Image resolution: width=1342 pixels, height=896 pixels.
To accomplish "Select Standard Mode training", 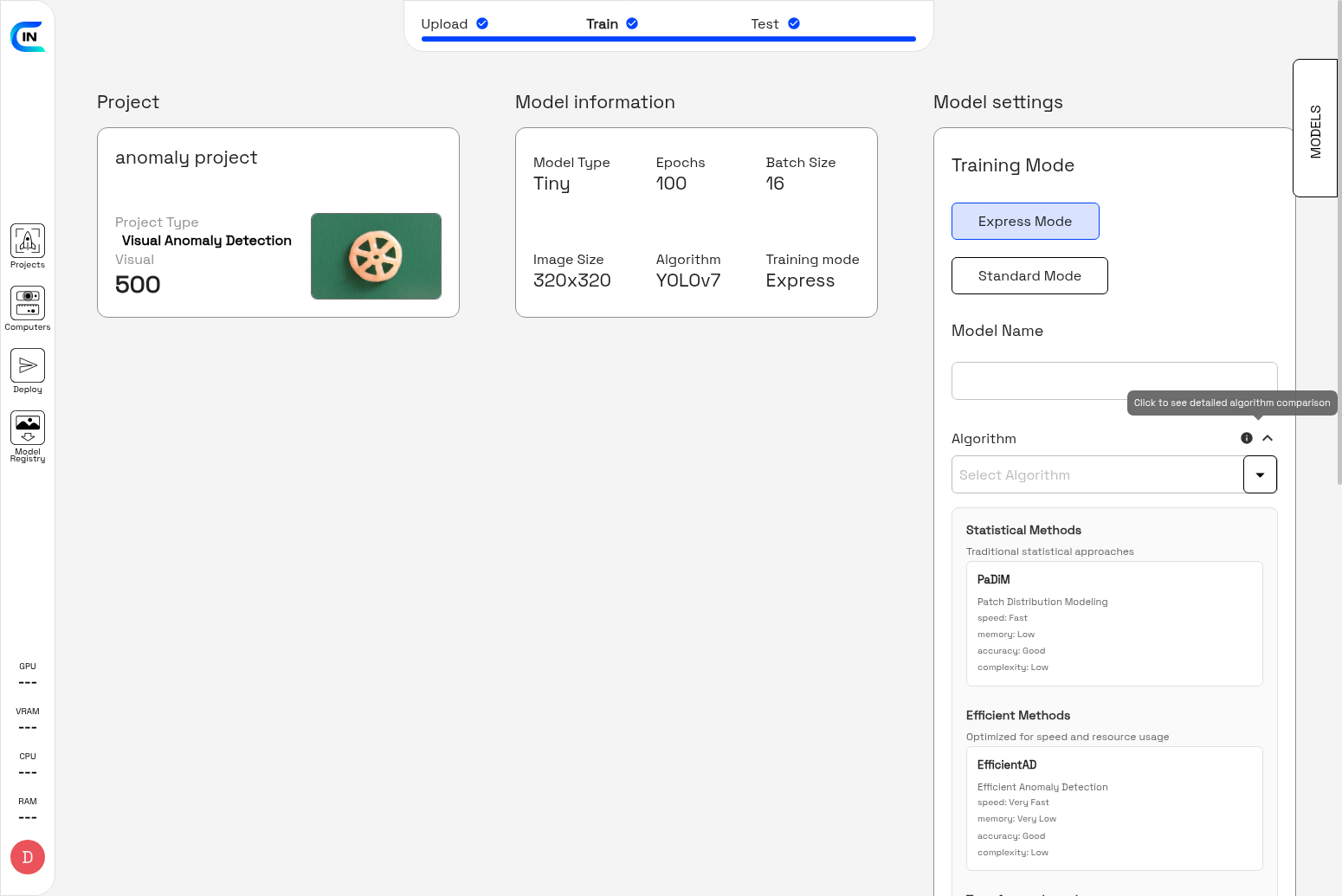I will [x=1029, y=276].
